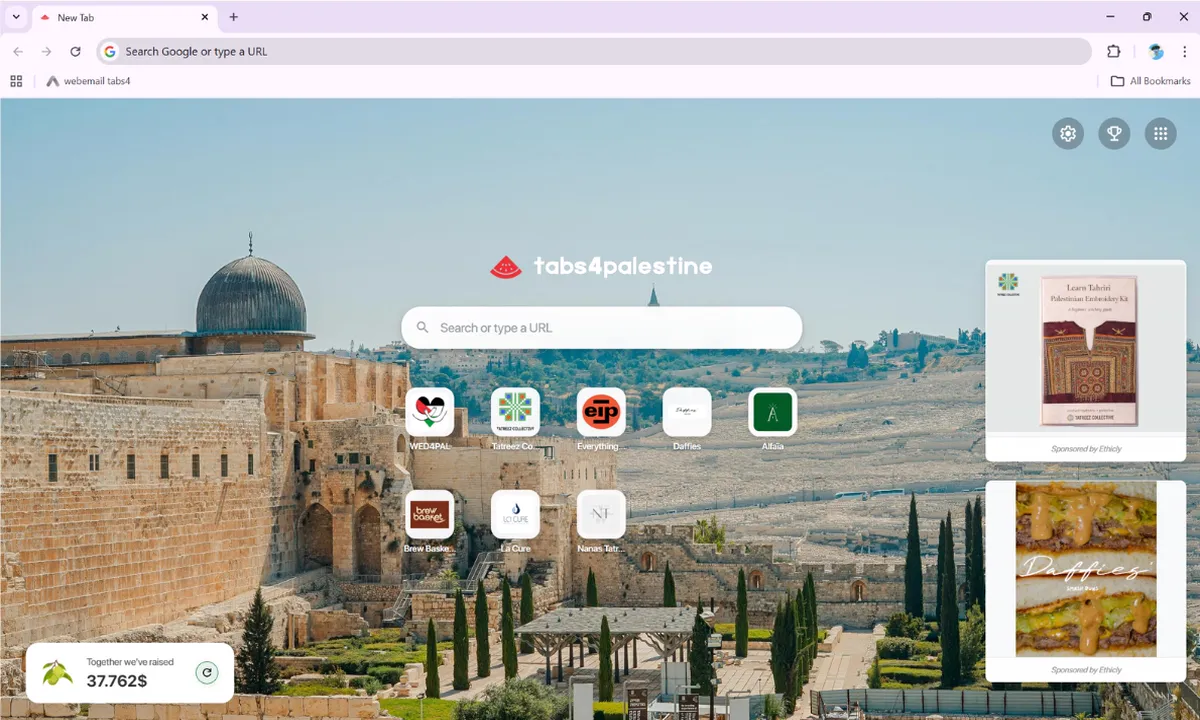Open the Nanas Tatreez shortcut tile
This screenshot has height=720, width=1200.
601,515
